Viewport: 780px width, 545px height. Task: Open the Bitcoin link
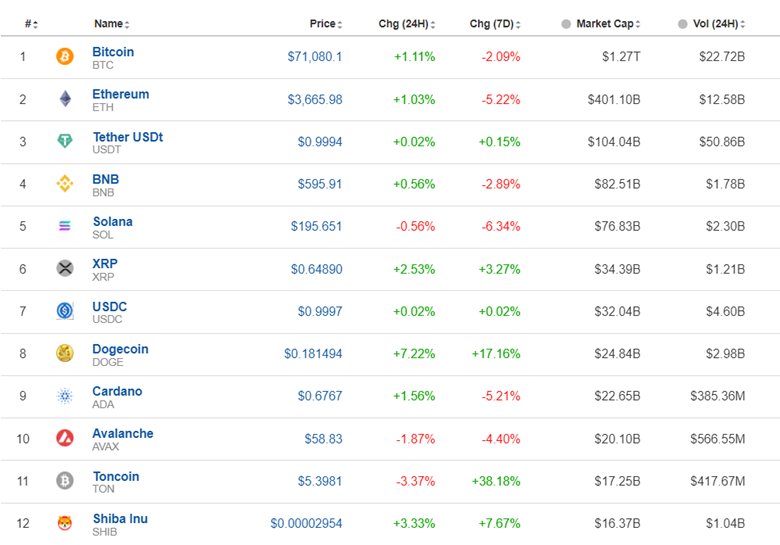click(113, 52)
